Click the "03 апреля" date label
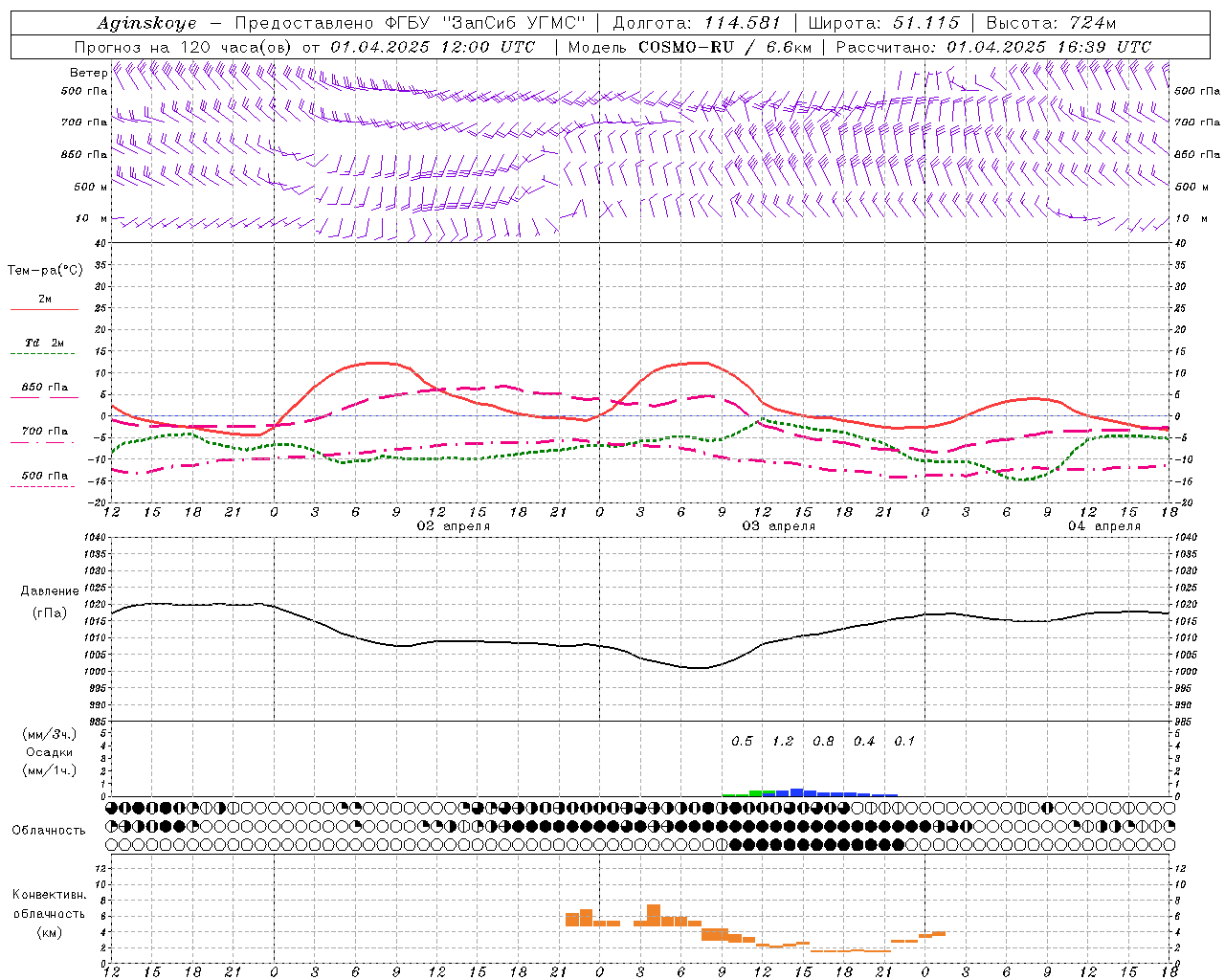Image resolution: width=1225 pixels, height=980 pixels. pyautogui.click(x=779, y=526)
